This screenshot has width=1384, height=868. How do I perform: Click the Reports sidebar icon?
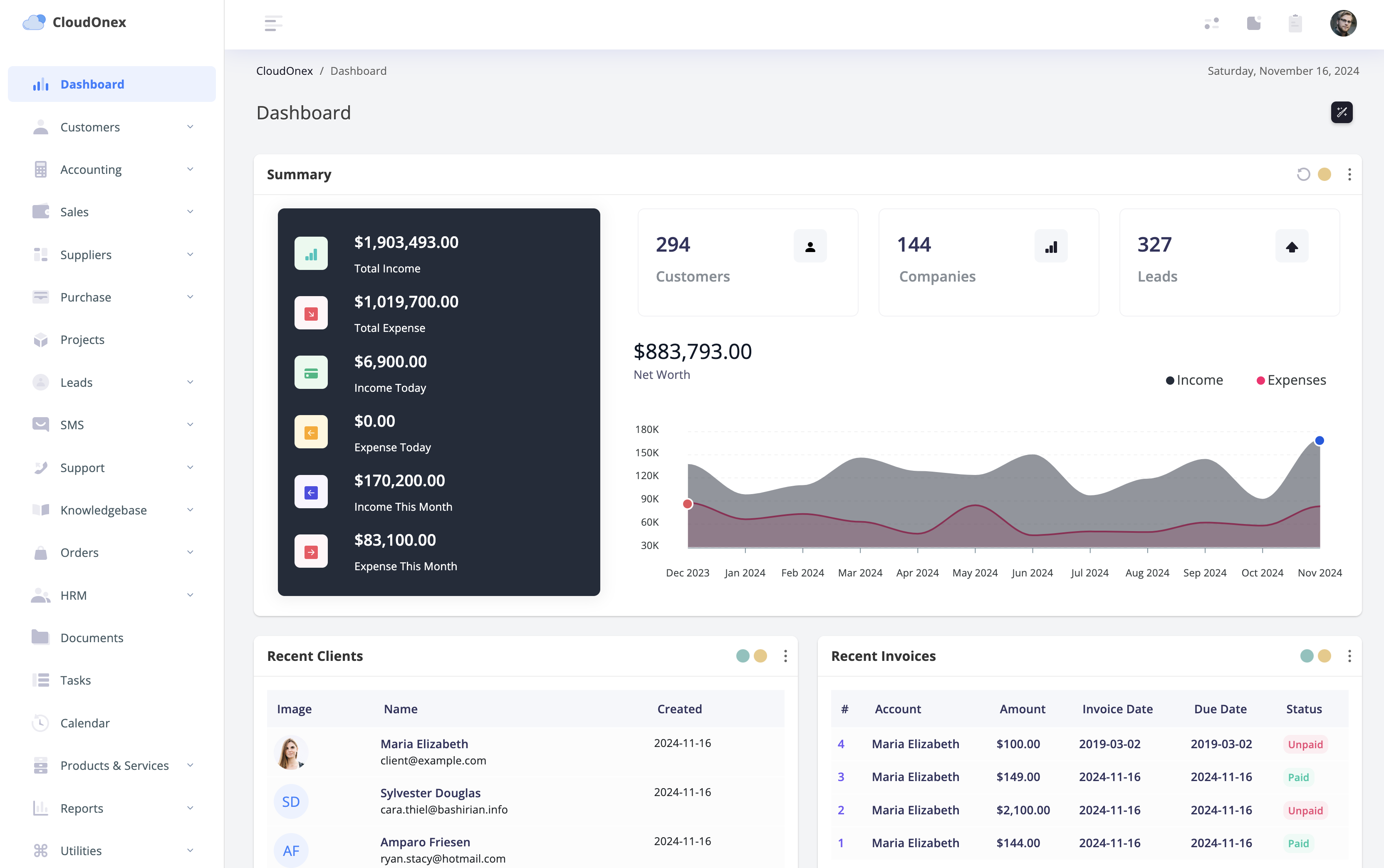pyautogui.click(x=40, y=808)
